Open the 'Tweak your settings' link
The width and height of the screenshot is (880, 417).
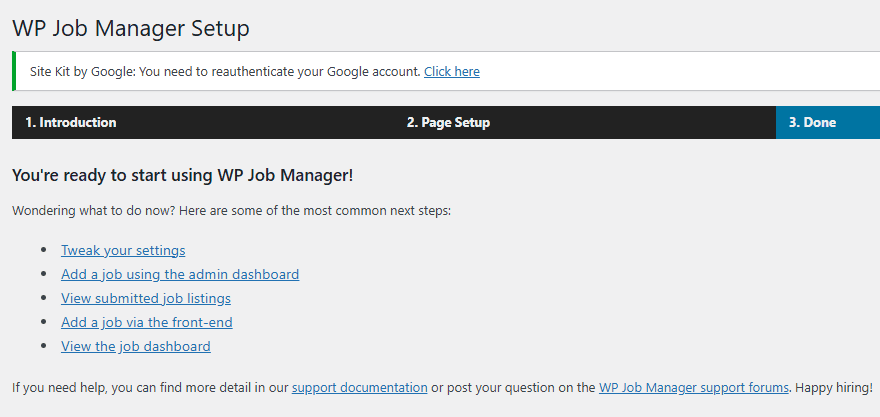tap(123, 250)
